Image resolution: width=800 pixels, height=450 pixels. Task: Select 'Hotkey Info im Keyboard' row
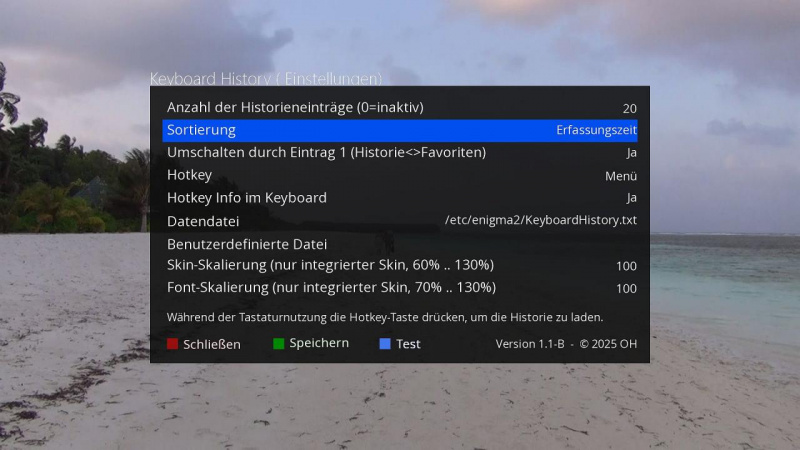(x=399, y=197)
